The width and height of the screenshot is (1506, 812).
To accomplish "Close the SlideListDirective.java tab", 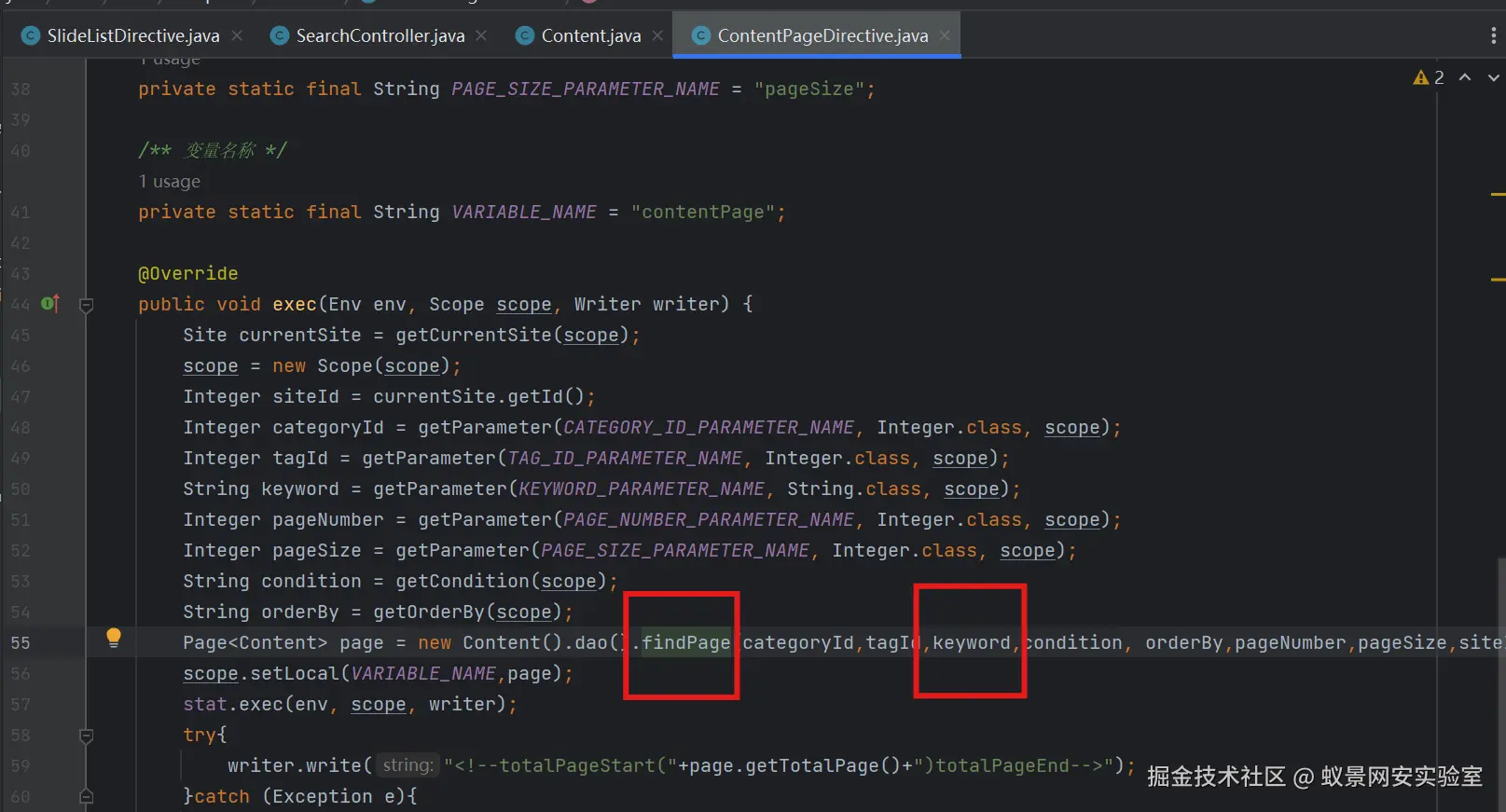I will pyautogui.click(x=237, y=35).
